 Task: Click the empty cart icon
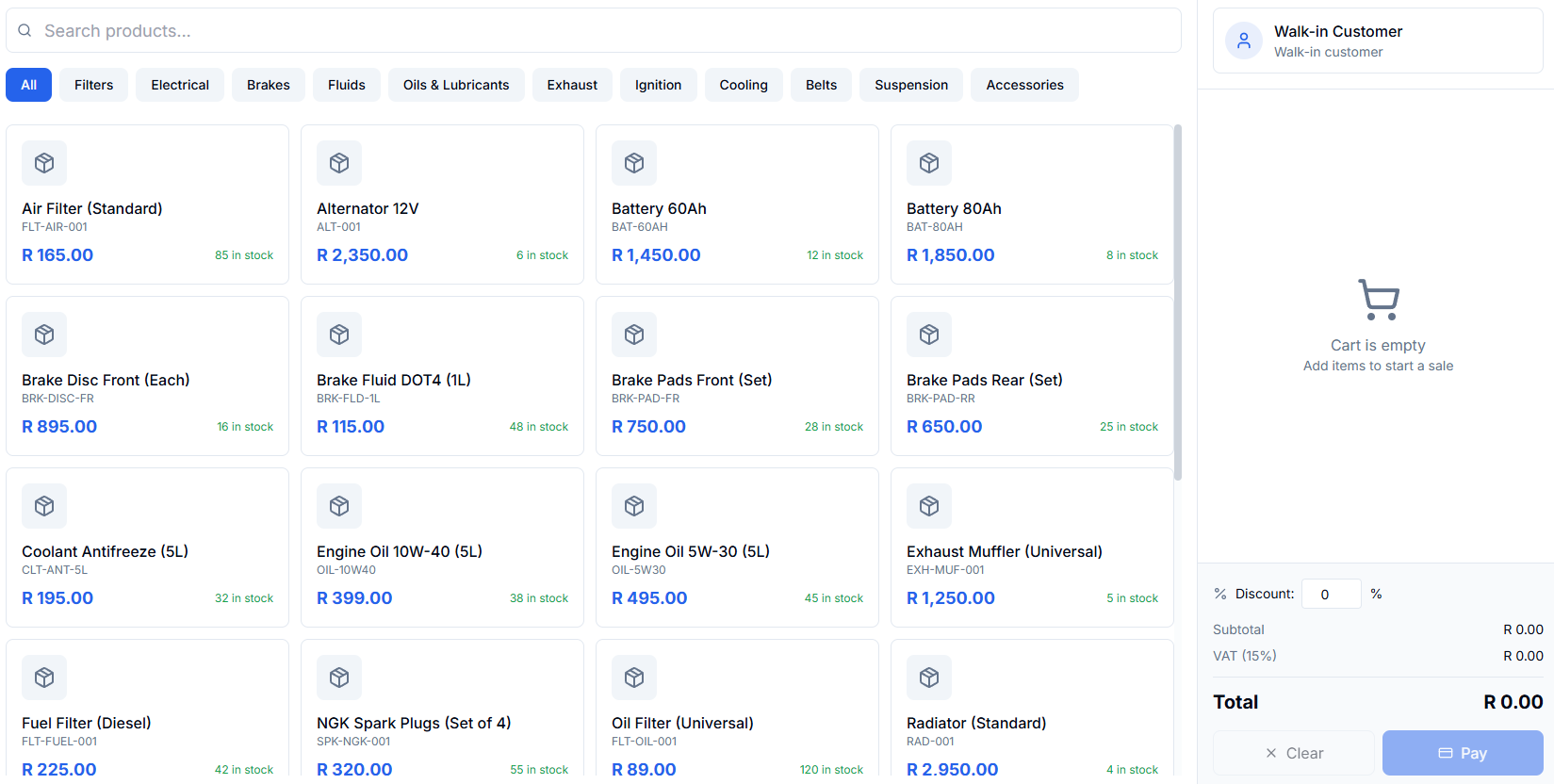1379,300
